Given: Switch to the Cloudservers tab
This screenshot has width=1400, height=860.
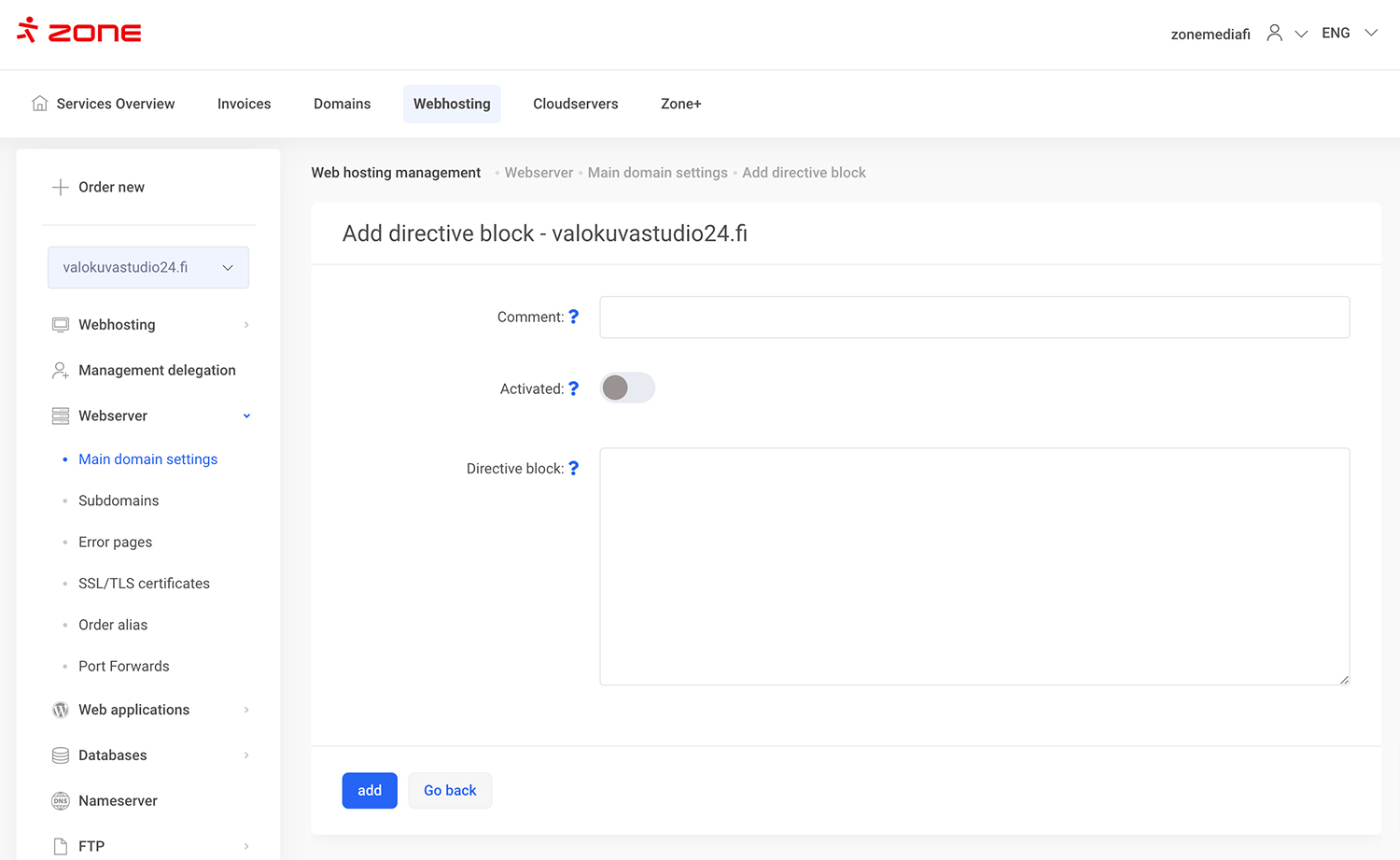Looking at the screenshot, I should 575,104.
